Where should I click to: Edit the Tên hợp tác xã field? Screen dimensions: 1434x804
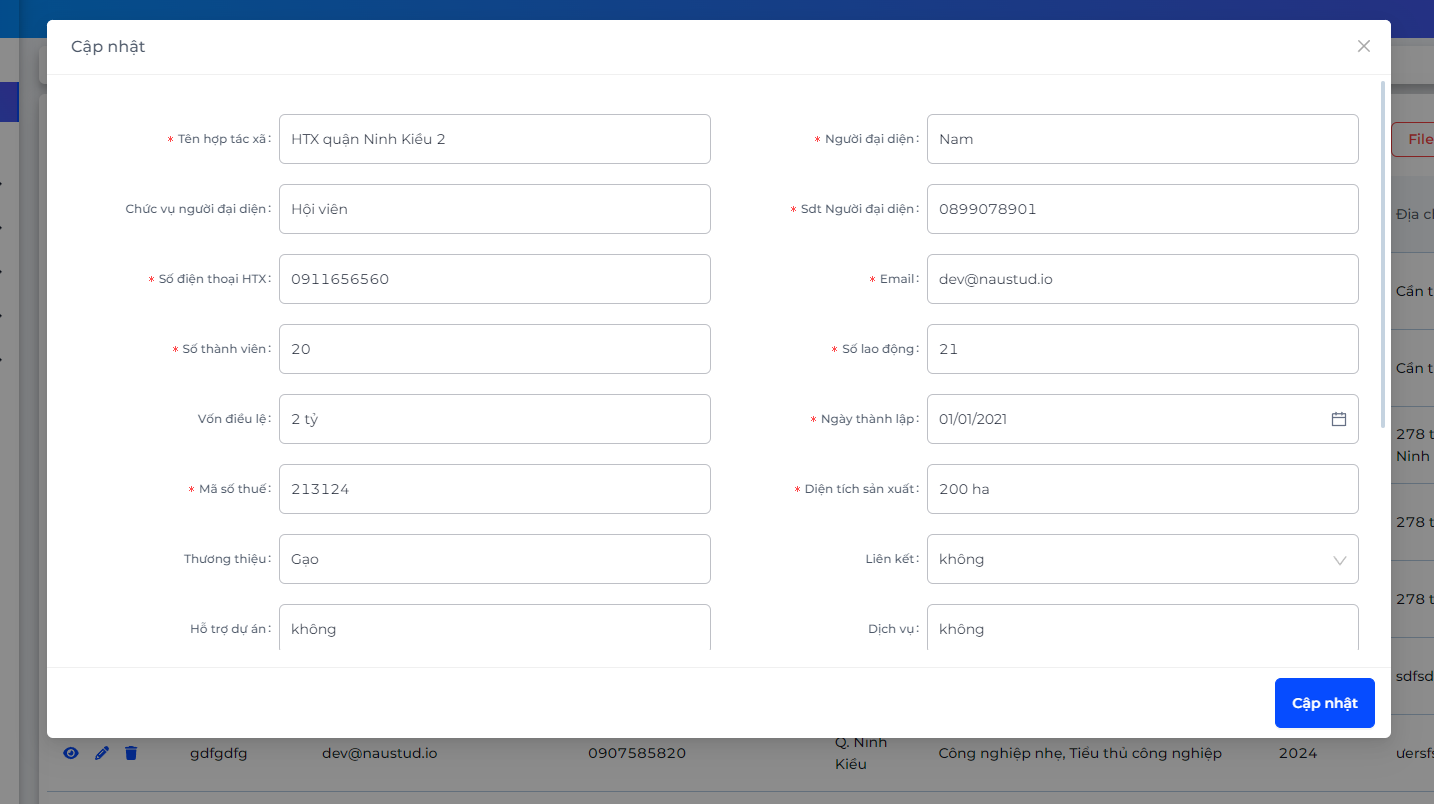495,139
